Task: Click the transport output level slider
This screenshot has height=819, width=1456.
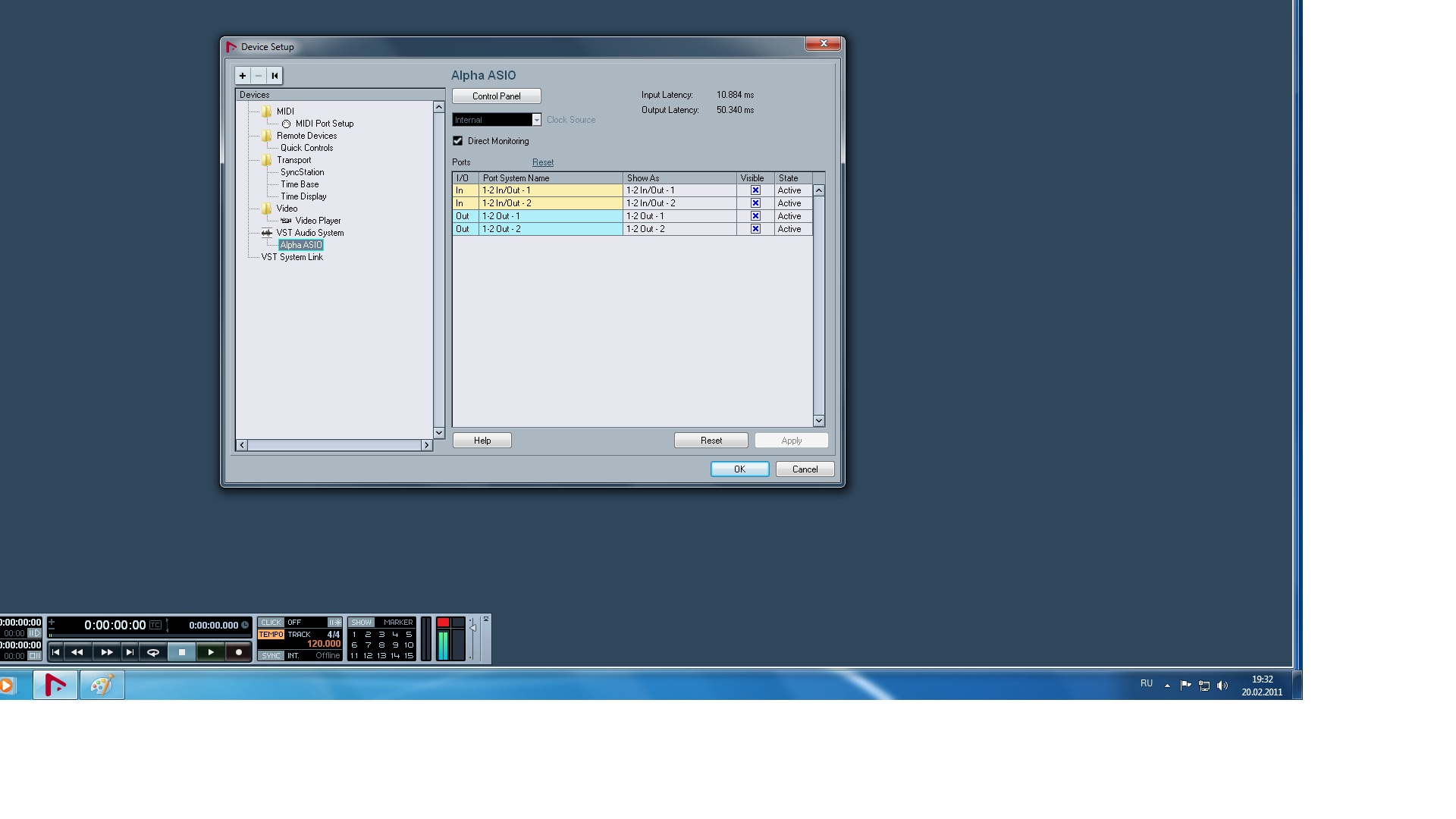Action: click(x=472, y=629)
